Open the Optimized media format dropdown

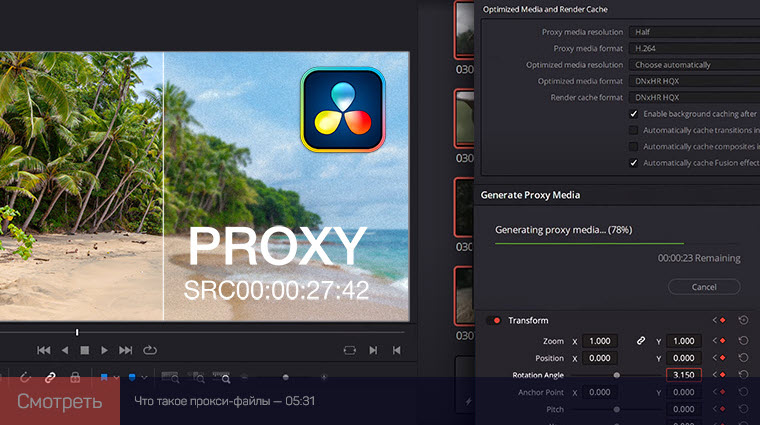tap(694, 81)
